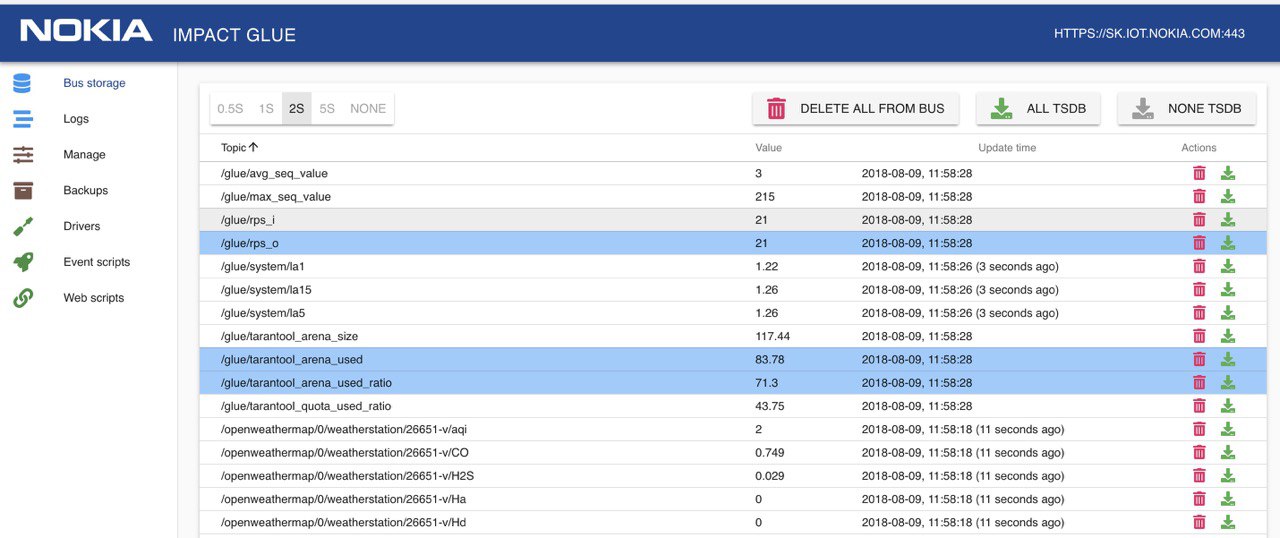
Task: Toggle TSDB for /glue/tarantool_arena_used row
Action: (1228, 359)
